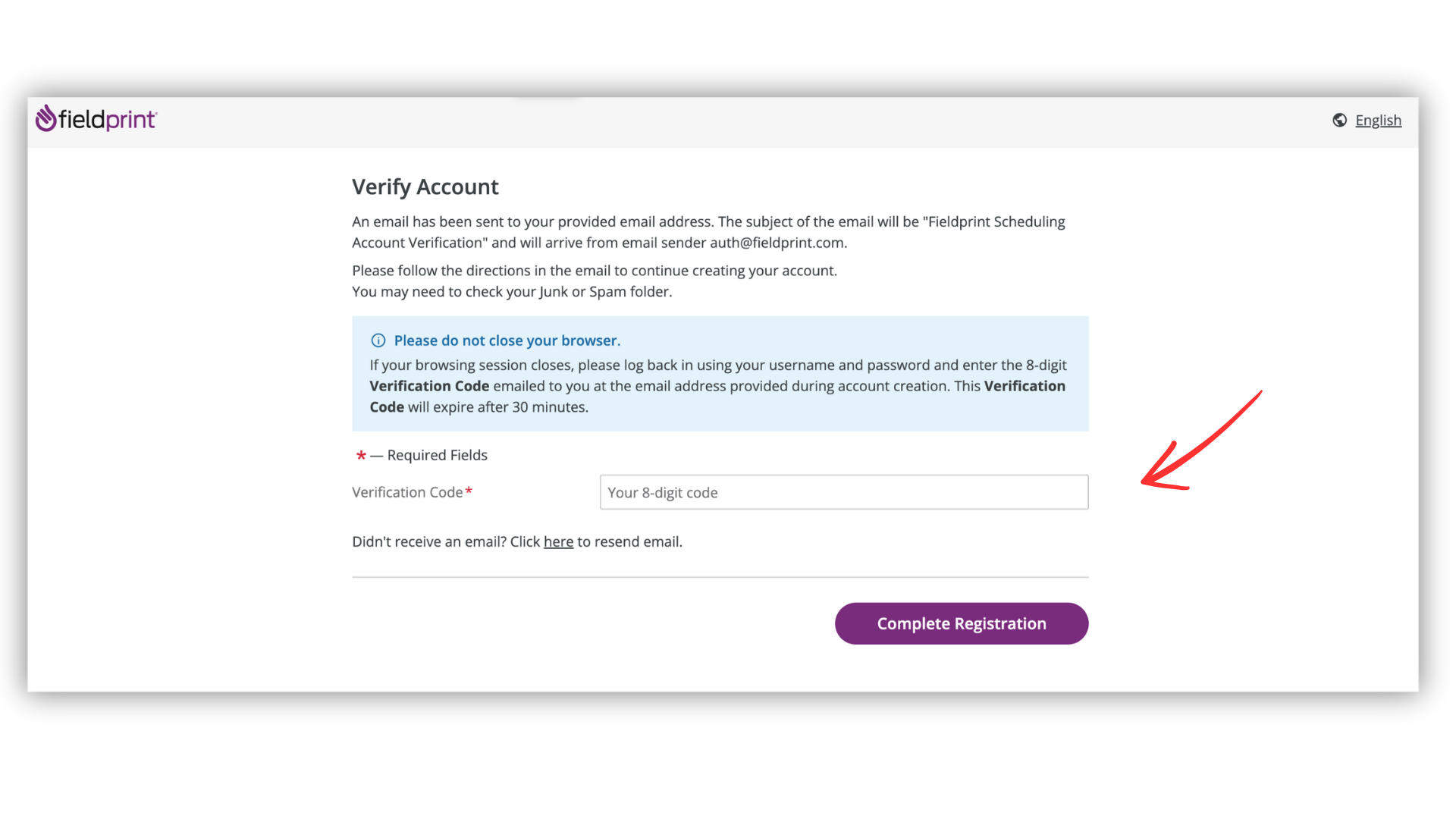Click "here" to resend the email

(x=558, y=541)
